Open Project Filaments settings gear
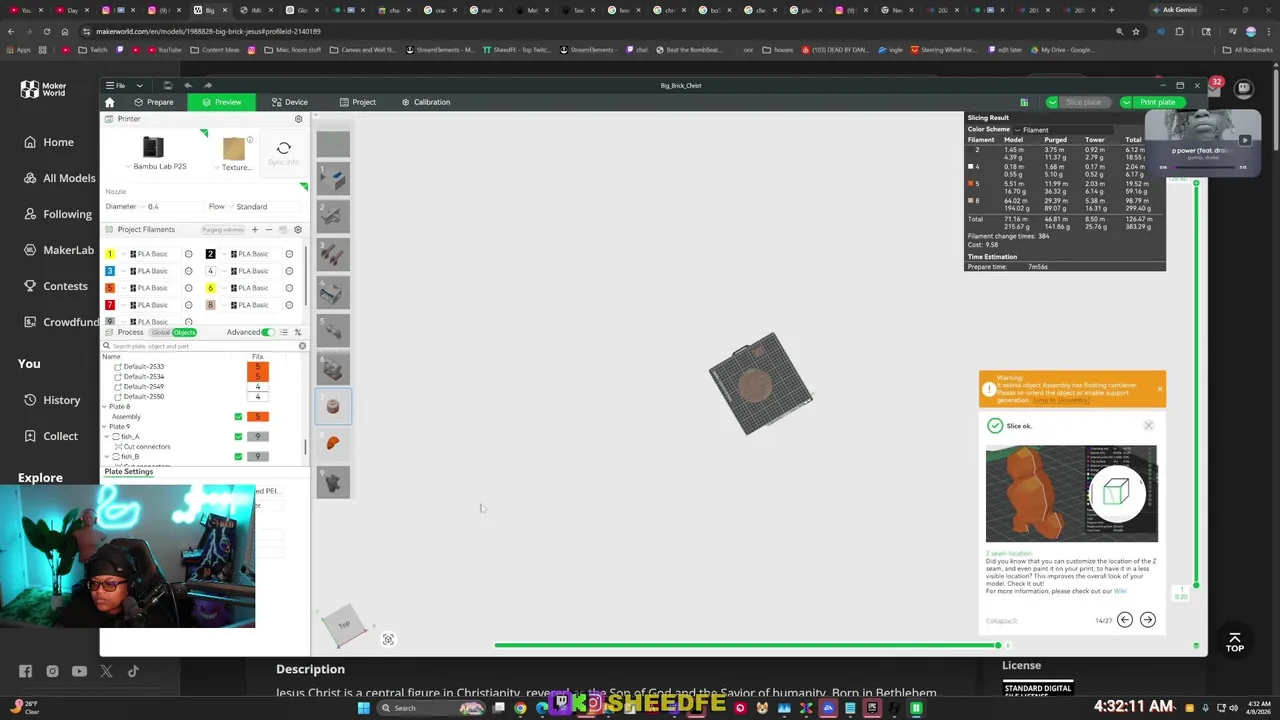This screenshot has height=720, width=1280. pyautogui.click(x=297, y=230)
